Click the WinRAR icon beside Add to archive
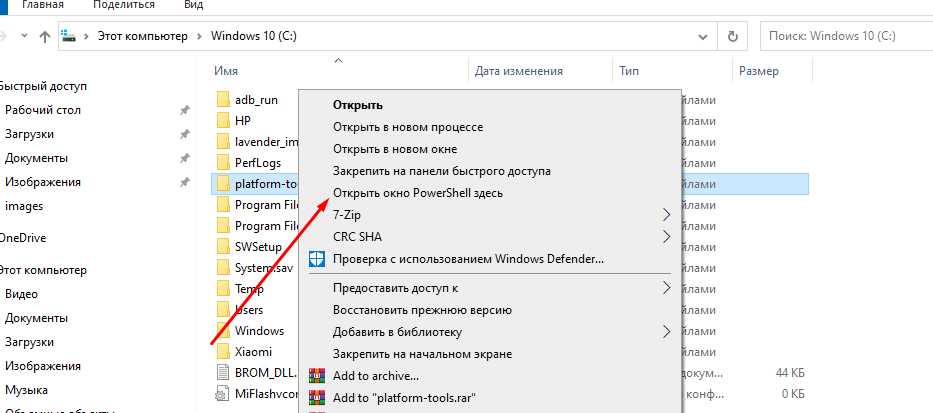Screen dimensions: 933x413 point(317,376)
